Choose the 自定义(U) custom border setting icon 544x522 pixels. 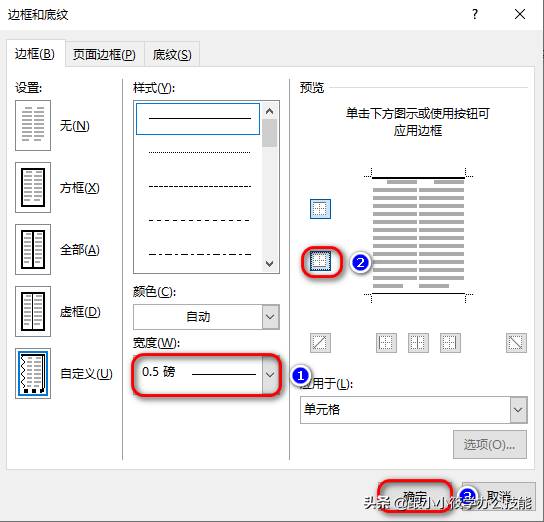coord(33,374)
